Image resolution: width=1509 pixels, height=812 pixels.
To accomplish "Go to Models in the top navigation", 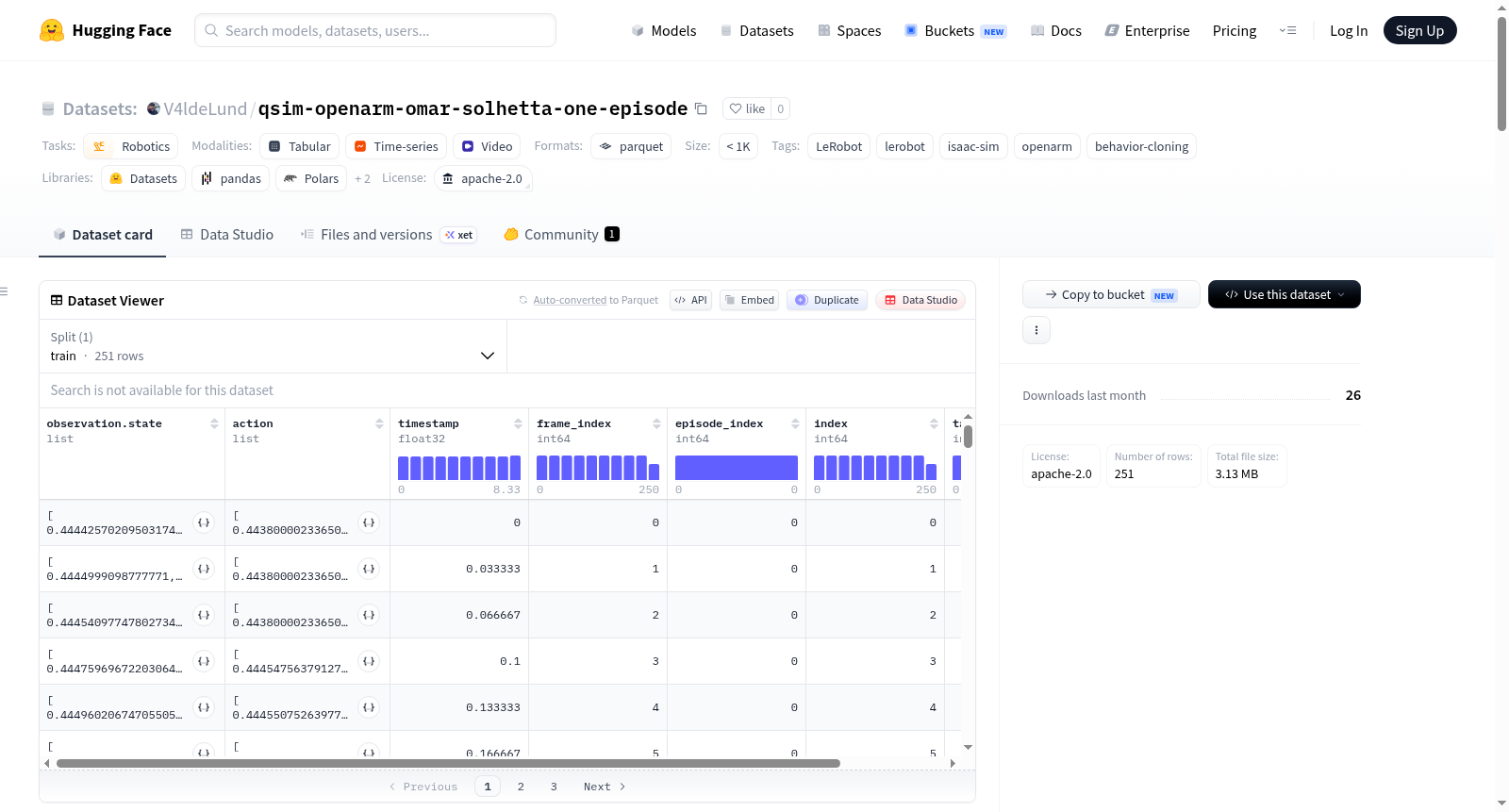I will pos(664,30).
